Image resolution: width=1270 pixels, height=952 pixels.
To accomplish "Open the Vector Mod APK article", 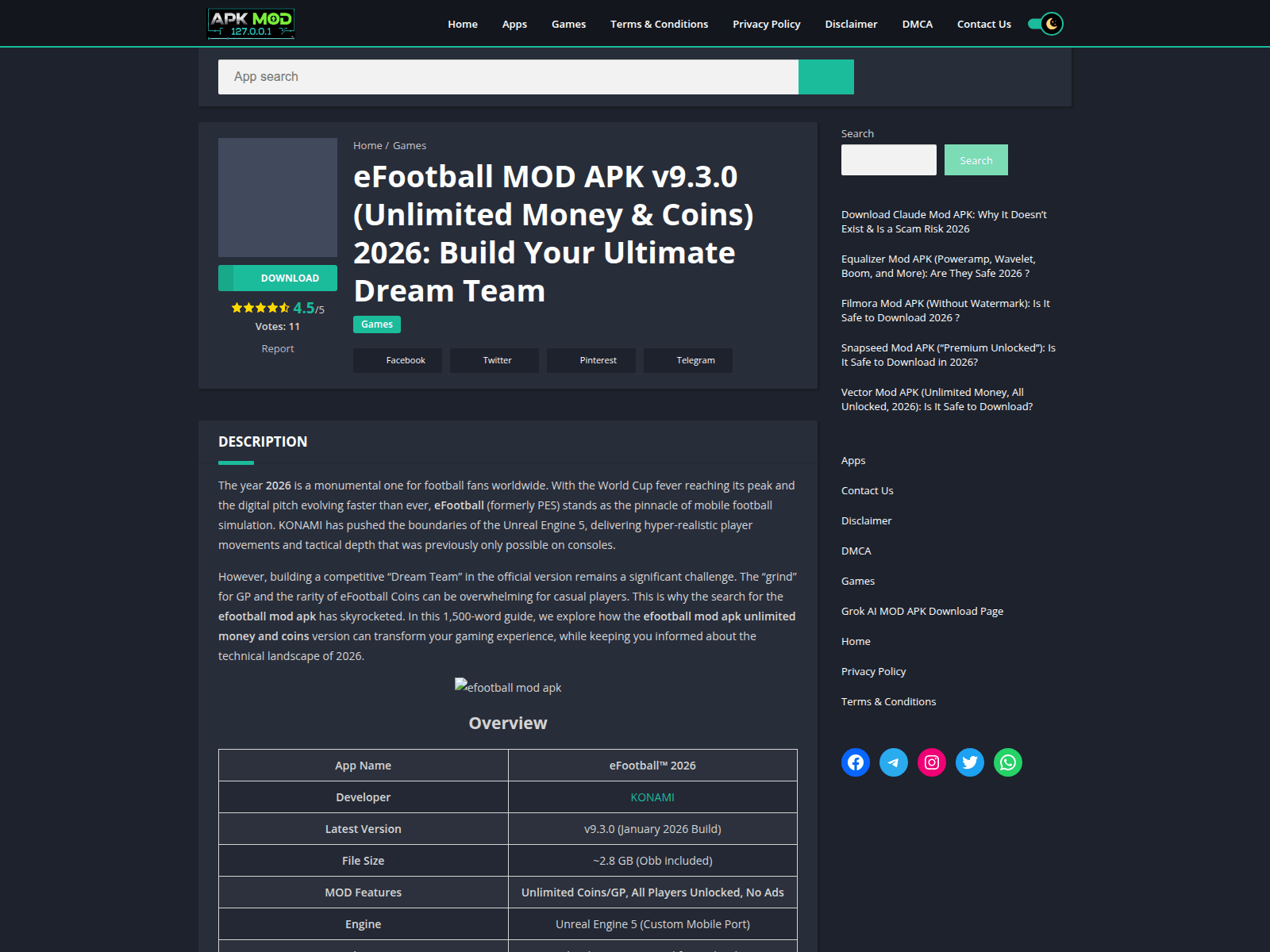I will click(x=937, y=399).
